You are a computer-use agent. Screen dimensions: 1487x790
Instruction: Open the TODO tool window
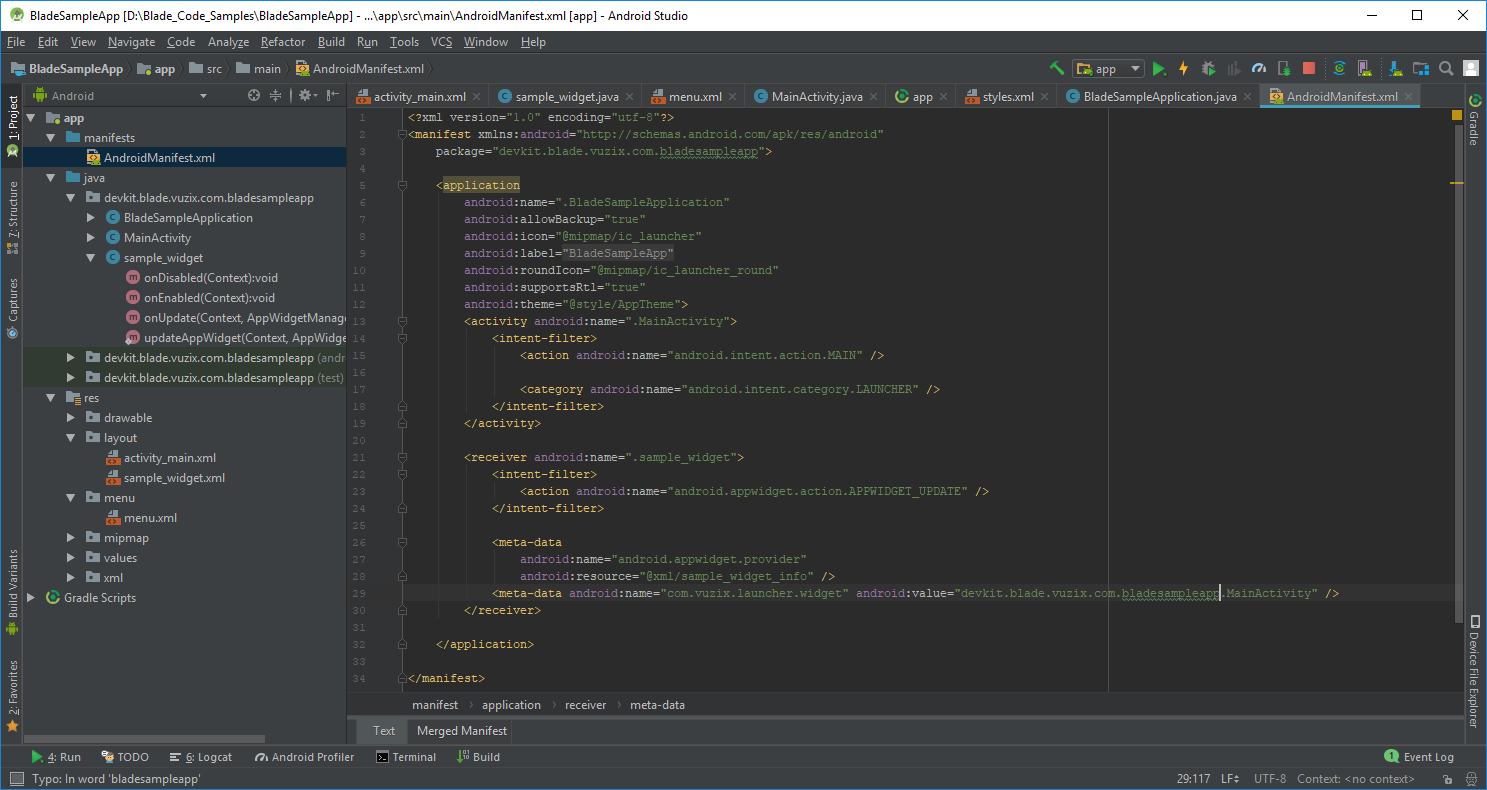(x=124, y=757)
